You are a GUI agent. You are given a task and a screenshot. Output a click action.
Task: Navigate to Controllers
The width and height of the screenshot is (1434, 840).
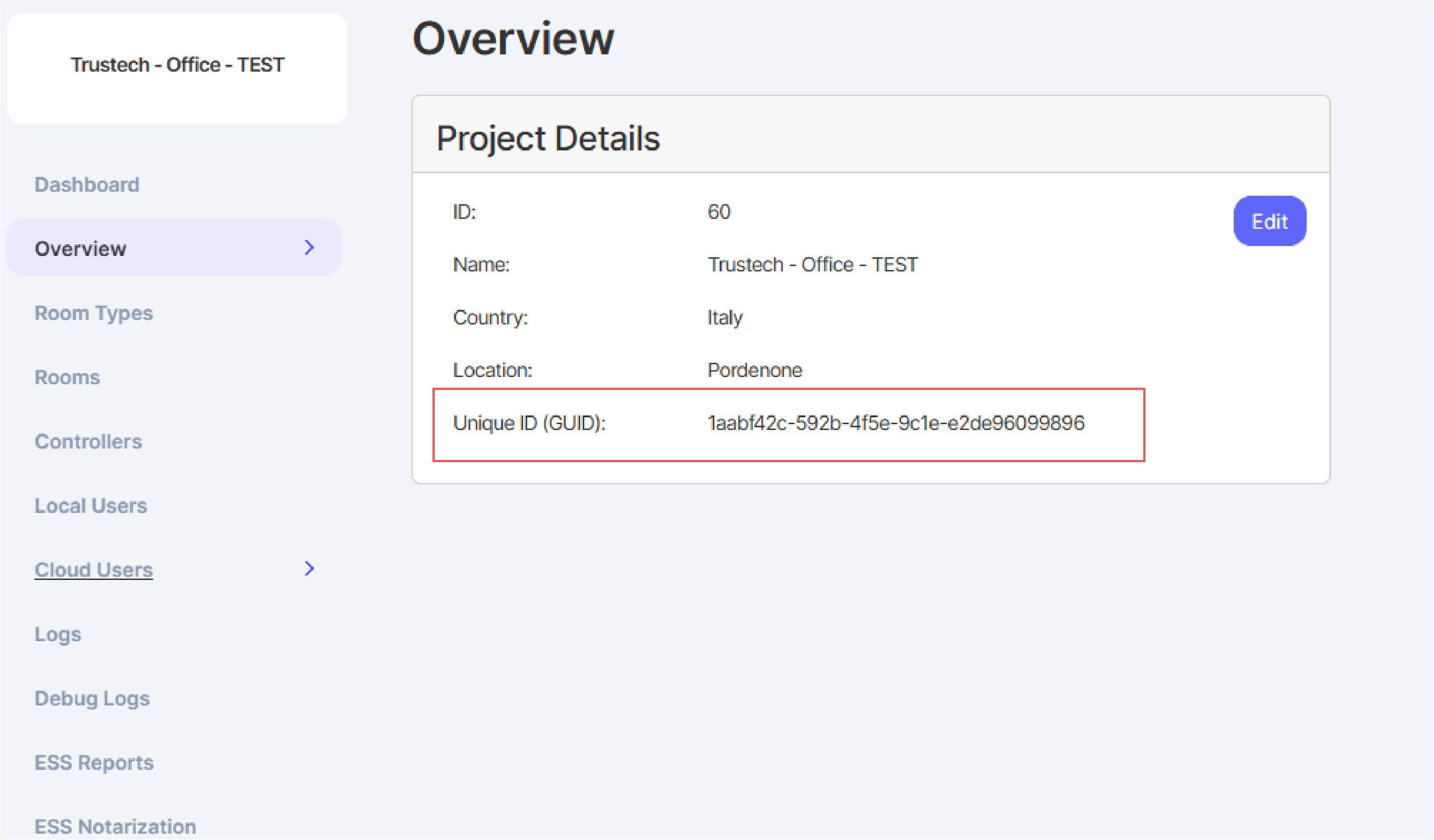click(x=88, y=441)
